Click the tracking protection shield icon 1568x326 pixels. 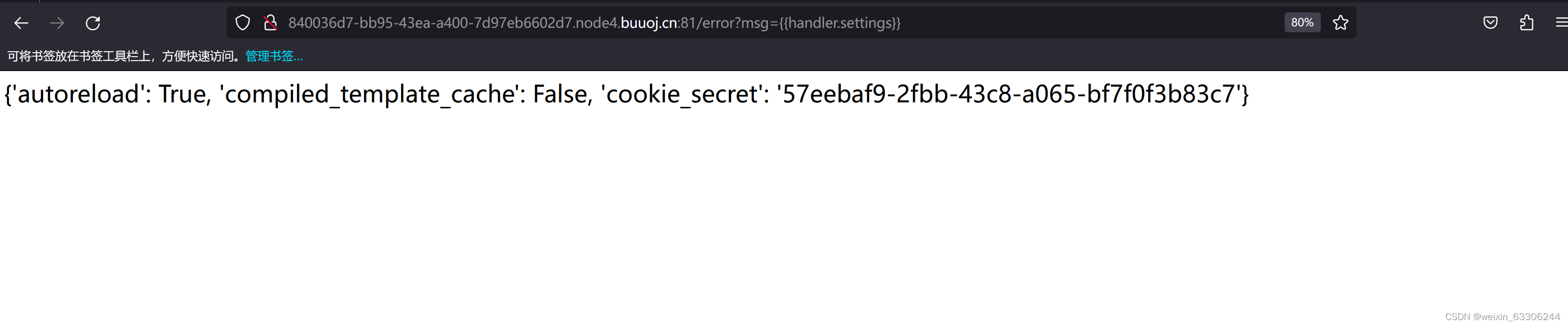(243, 22)
